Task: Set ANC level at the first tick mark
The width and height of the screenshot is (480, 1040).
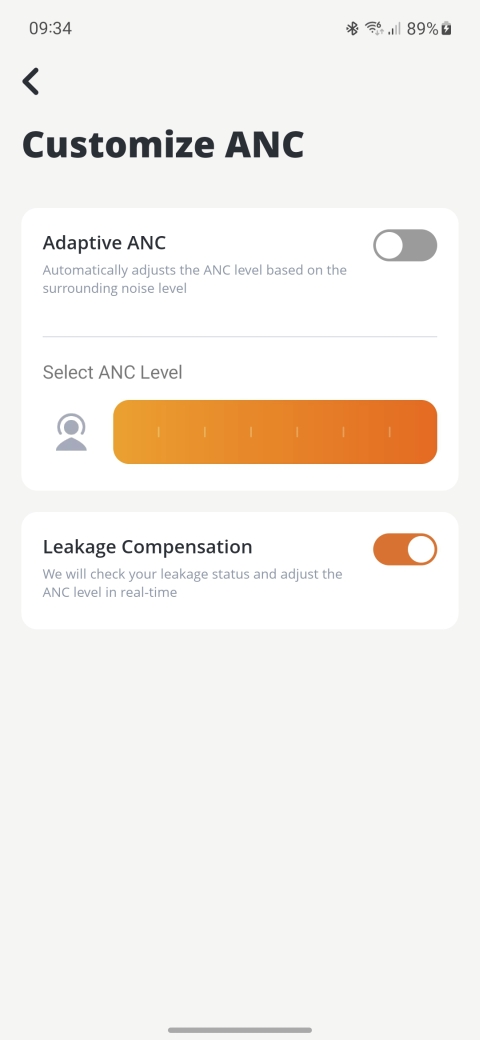Action: pyautogui.click(x=158, y=432)
